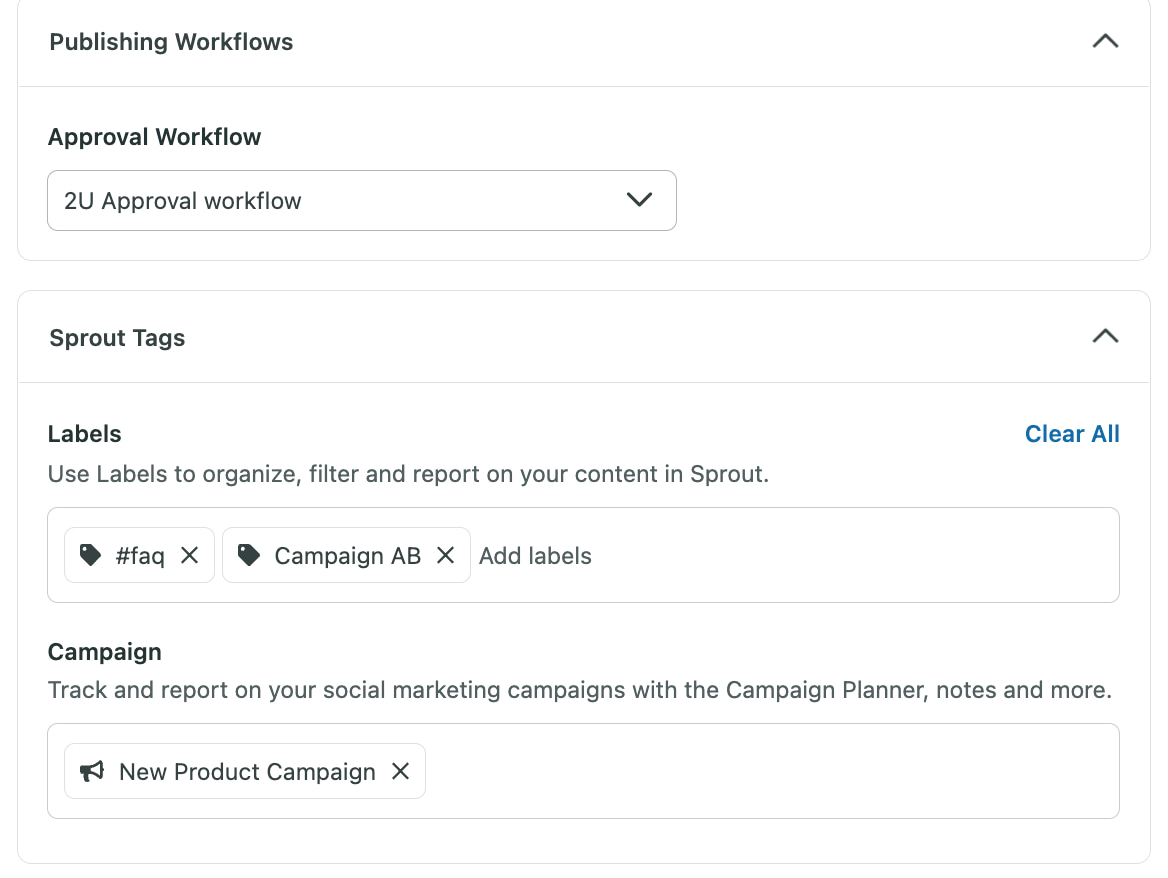Image resolution: width=1168 pixels, height=878 pixels.
Task: Click the X next to Campaign AB
Action: tap(445, 555)
